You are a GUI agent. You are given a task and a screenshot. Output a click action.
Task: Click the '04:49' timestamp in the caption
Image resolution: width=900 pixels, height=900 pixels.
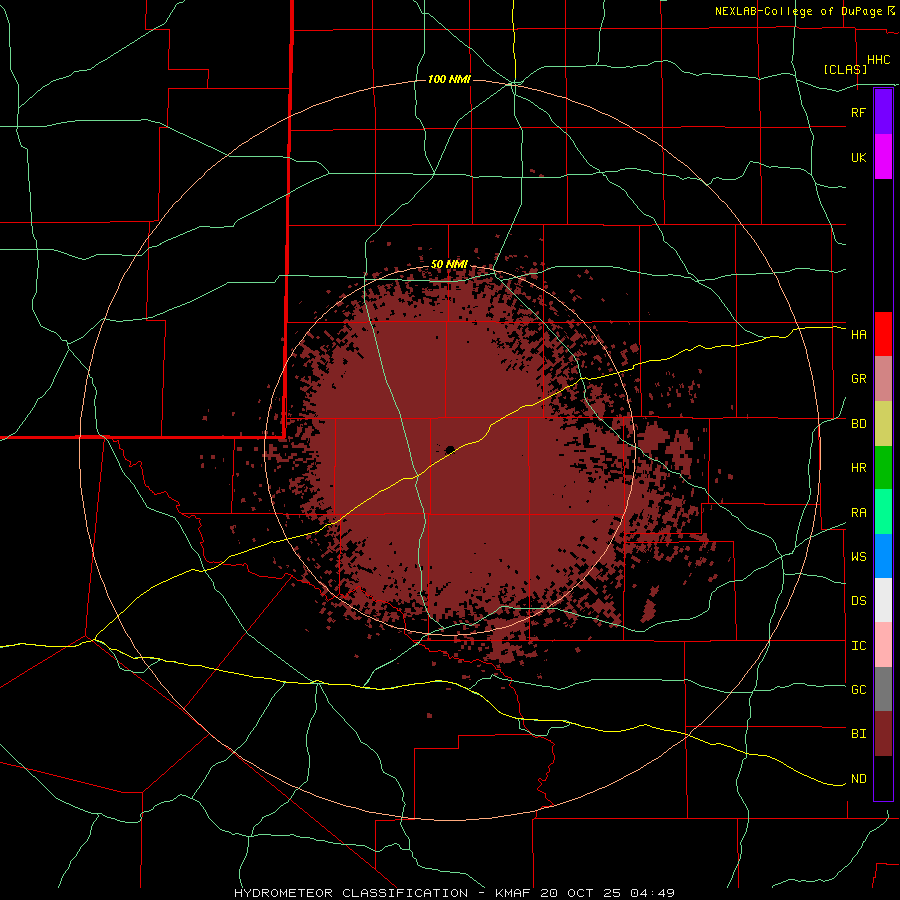point(652,893)
